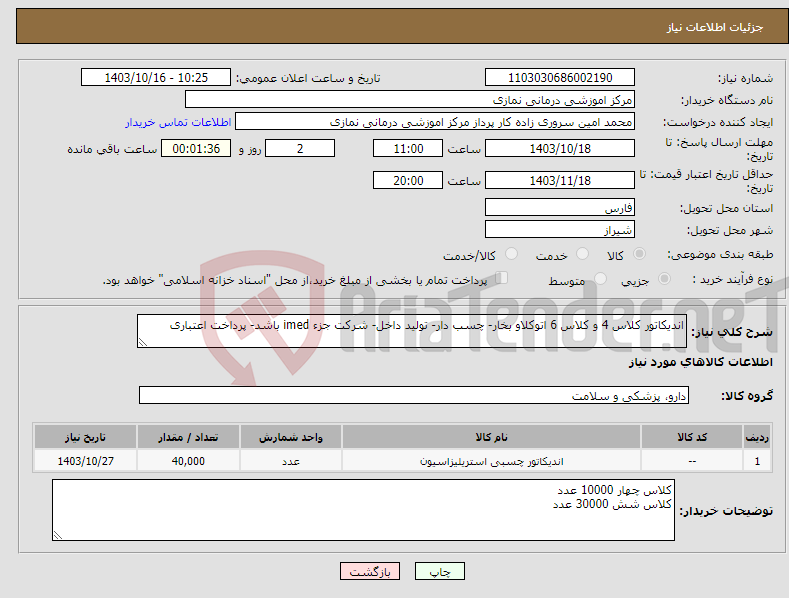
Task: Select the کالا radio button
Action: (640, 254)
